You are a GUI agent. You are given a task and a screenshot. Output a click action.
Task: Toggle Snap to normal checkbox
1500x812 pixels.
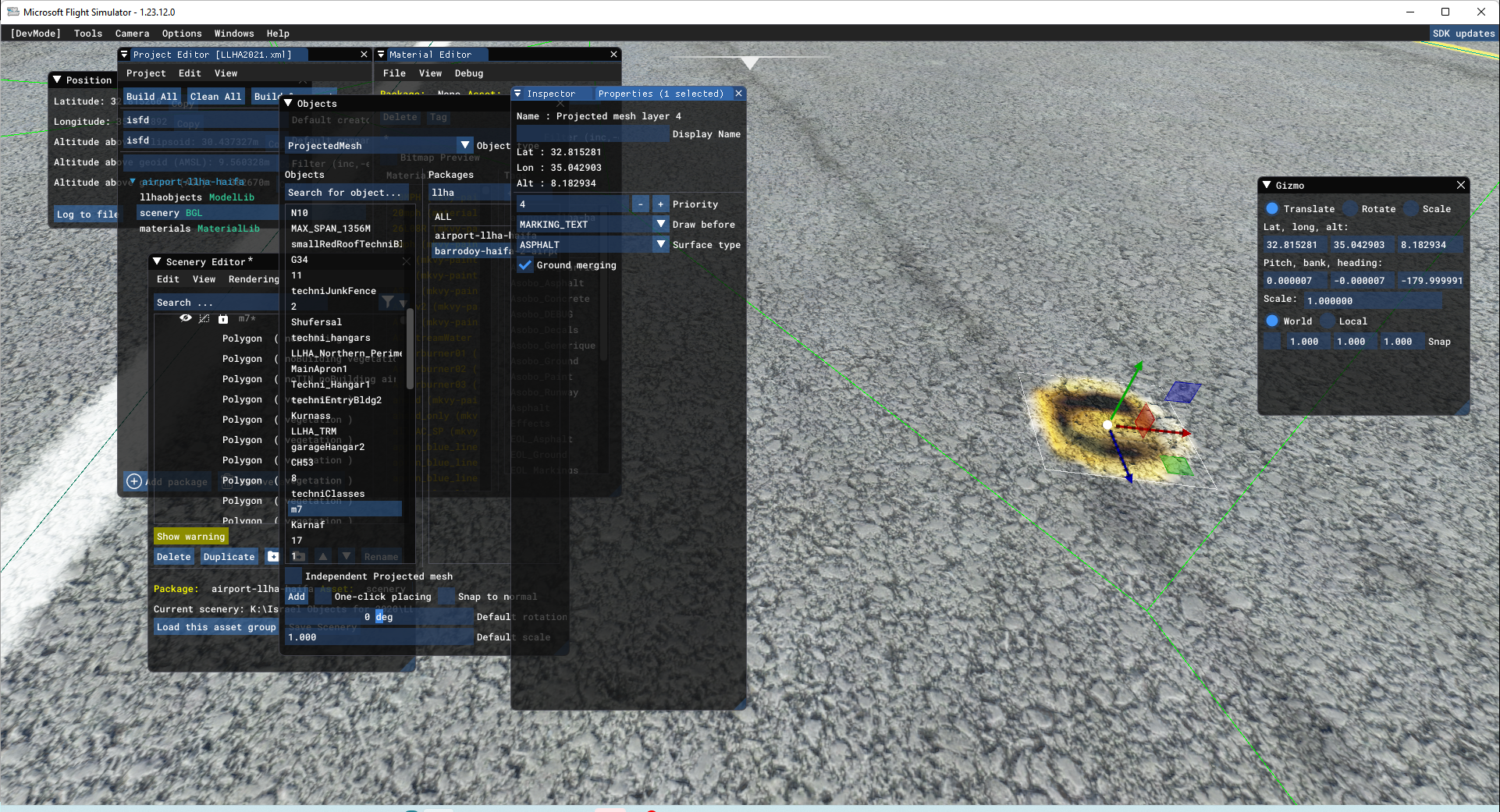(446, 597)
